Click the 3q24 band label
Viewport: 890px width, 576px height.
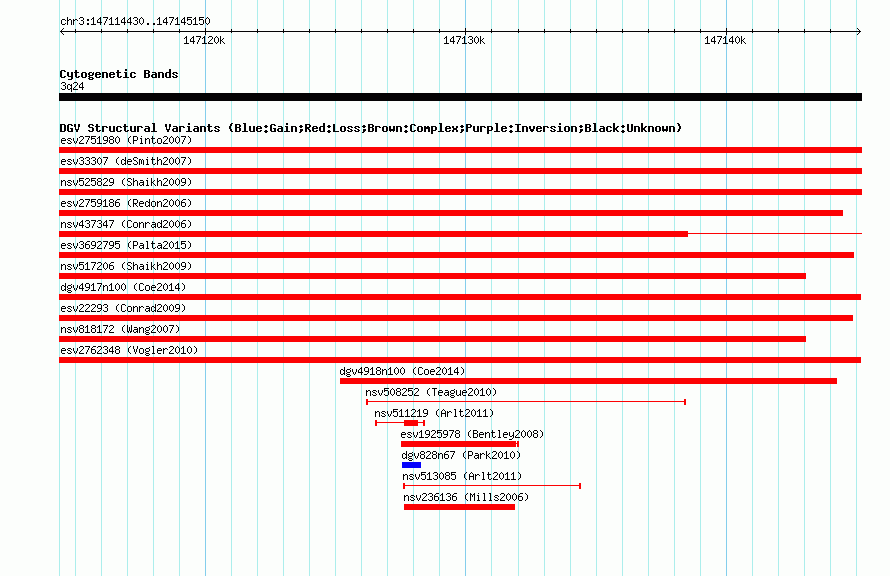[x=72, y=86]
